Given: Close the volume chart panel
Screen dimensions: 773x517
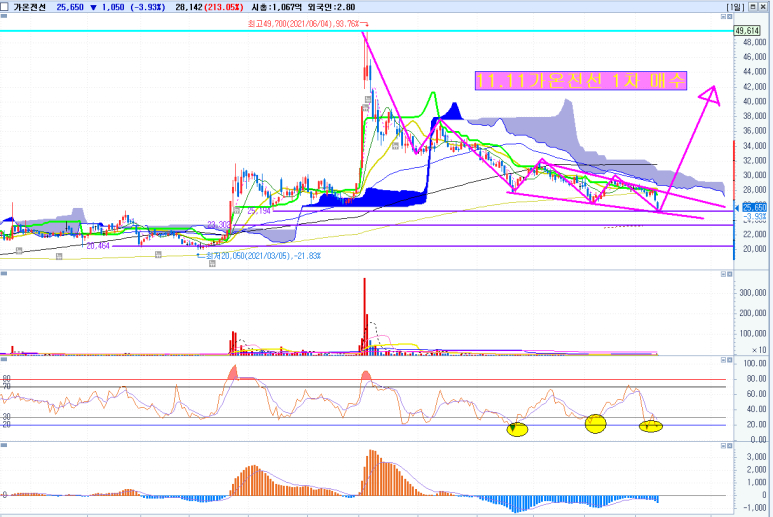Looking at the screenshot, I should 730,274.
